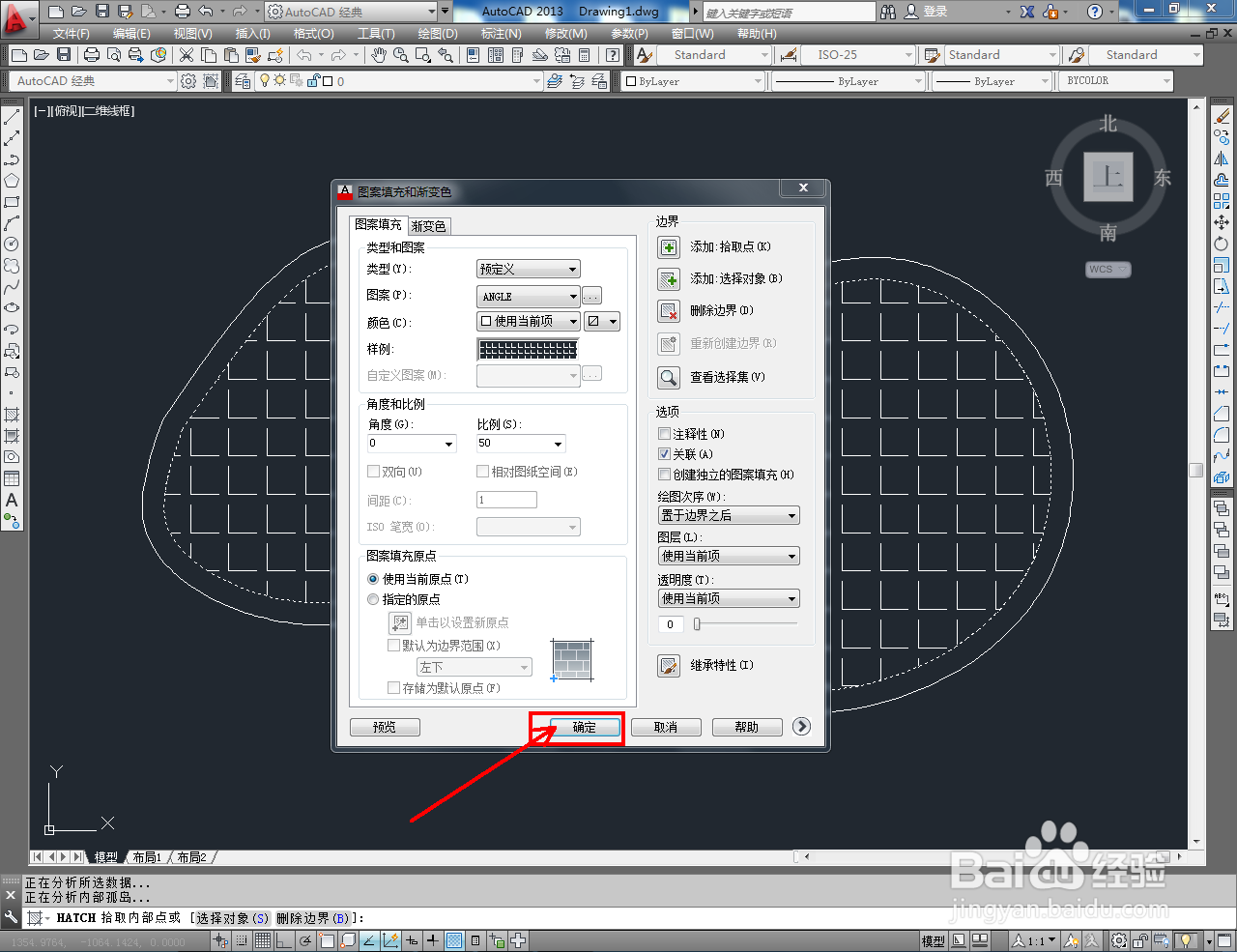Select the Table tool in the draw toolbar
Image resolution: width=1237 pixels, height=952 pixels.
tap(12, 478)
